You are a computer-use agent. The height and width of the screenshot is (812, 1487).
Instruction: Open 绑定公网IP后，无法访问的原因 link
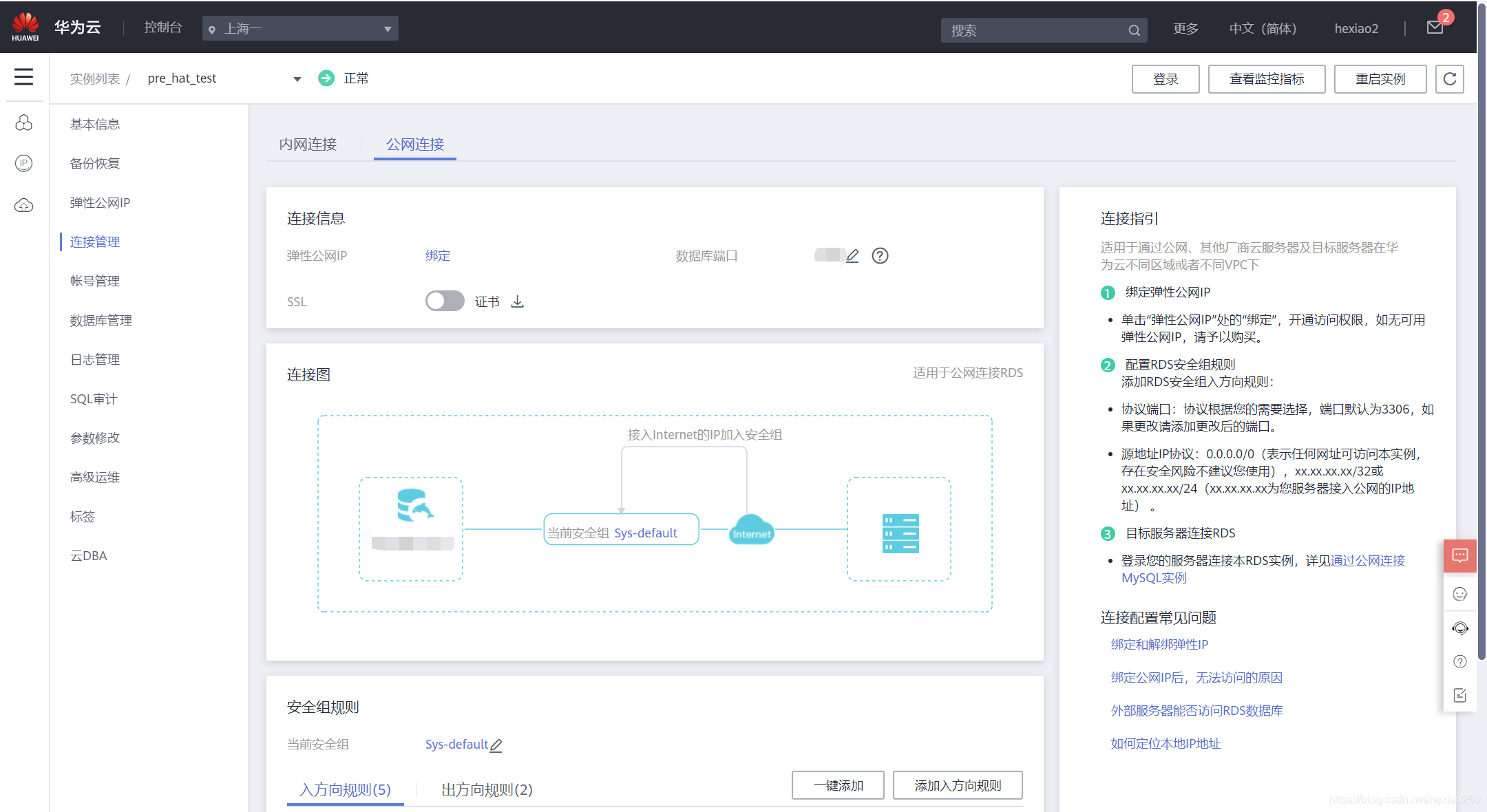(x=1196, y=677)
